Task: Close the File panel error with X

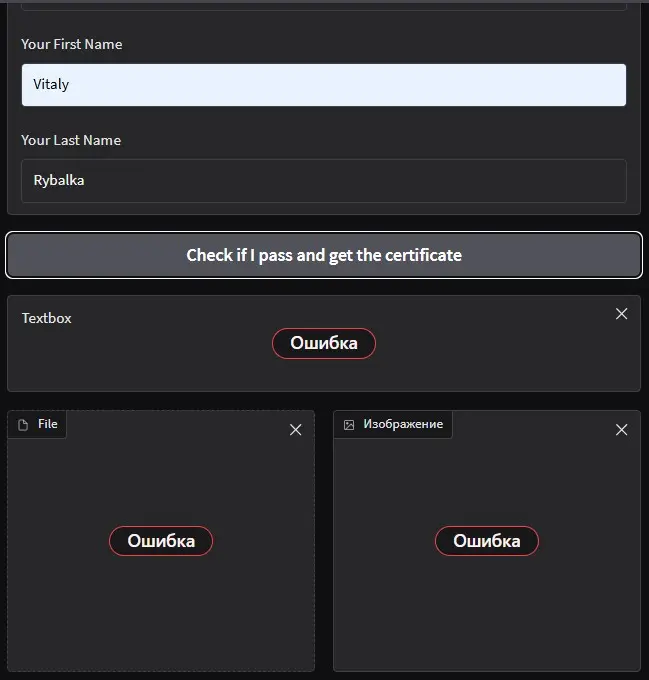Action: click(x=296, y=430)
